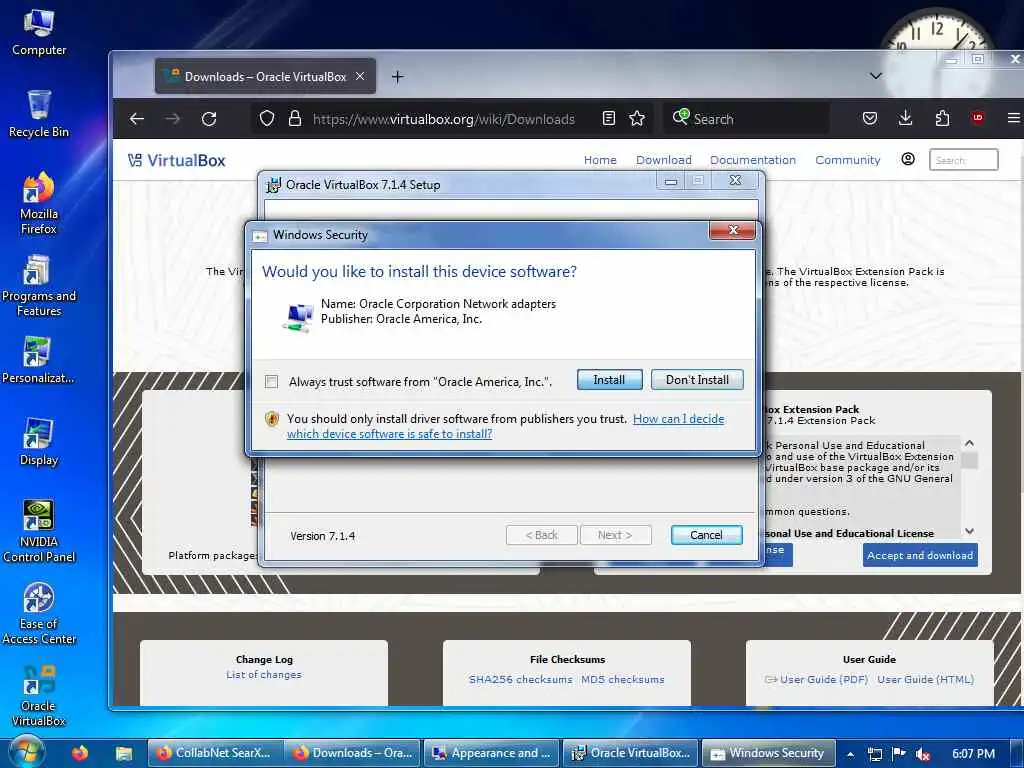Switch to Appearance and... taskbar window
The height and width of the screenshot is (768, 1024).
(492, 753)
